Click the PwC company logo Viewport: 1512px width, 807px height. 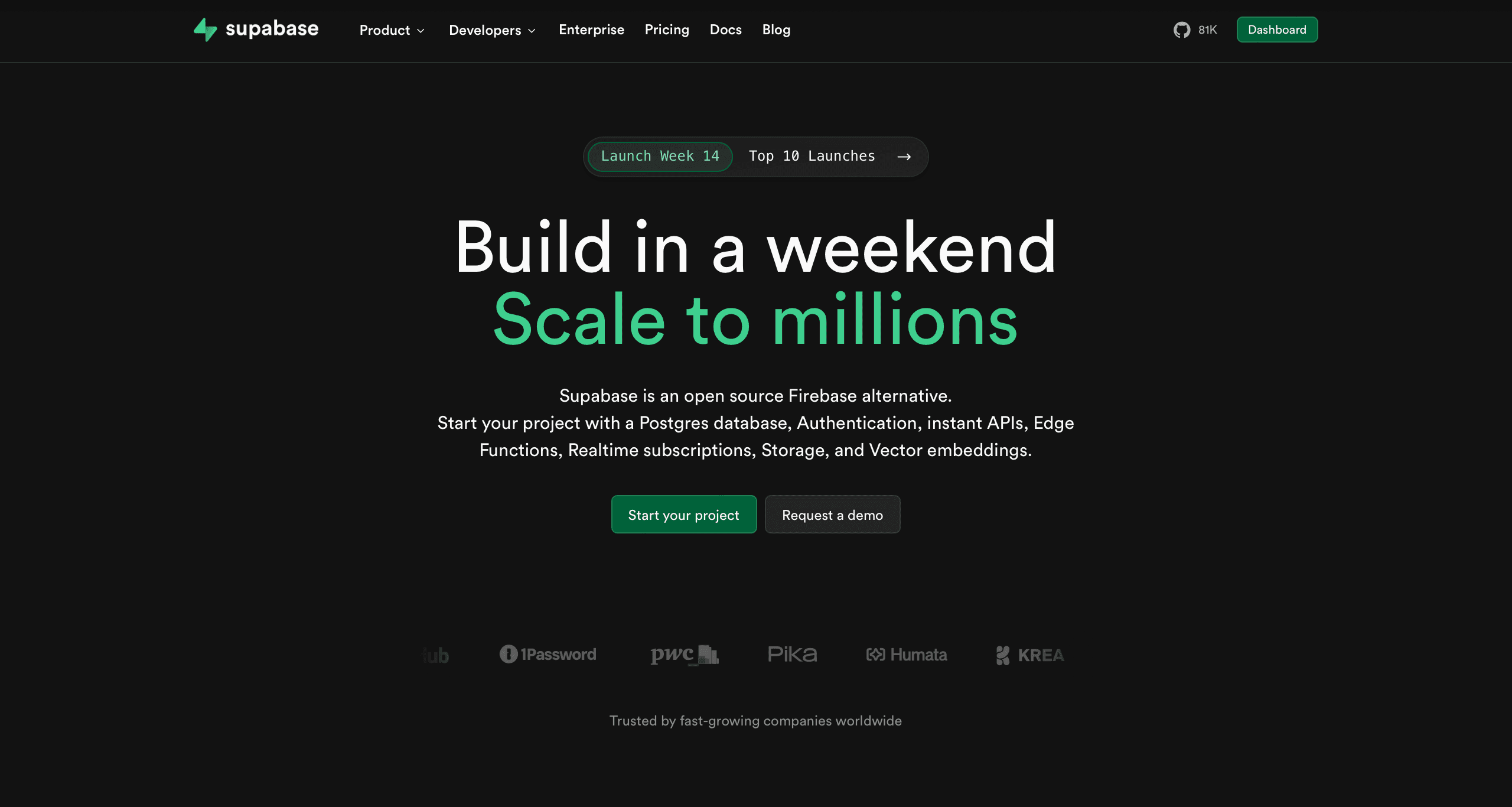(x=684, y=655)
